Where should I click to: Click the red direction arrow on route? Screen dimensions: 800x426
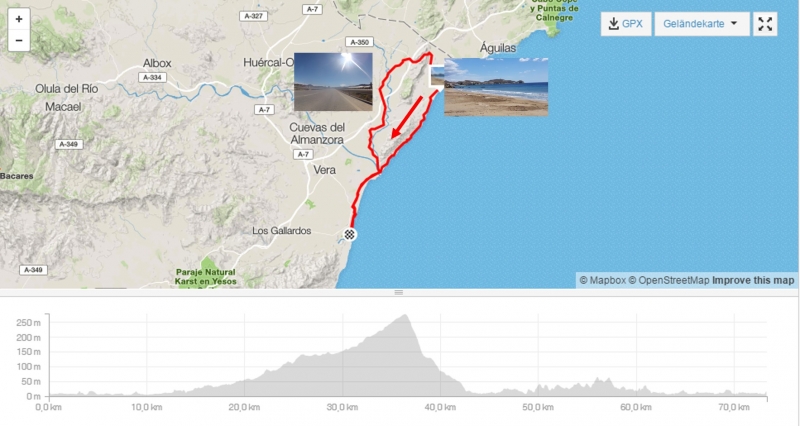pyautogui.click(x=407, y=117)
